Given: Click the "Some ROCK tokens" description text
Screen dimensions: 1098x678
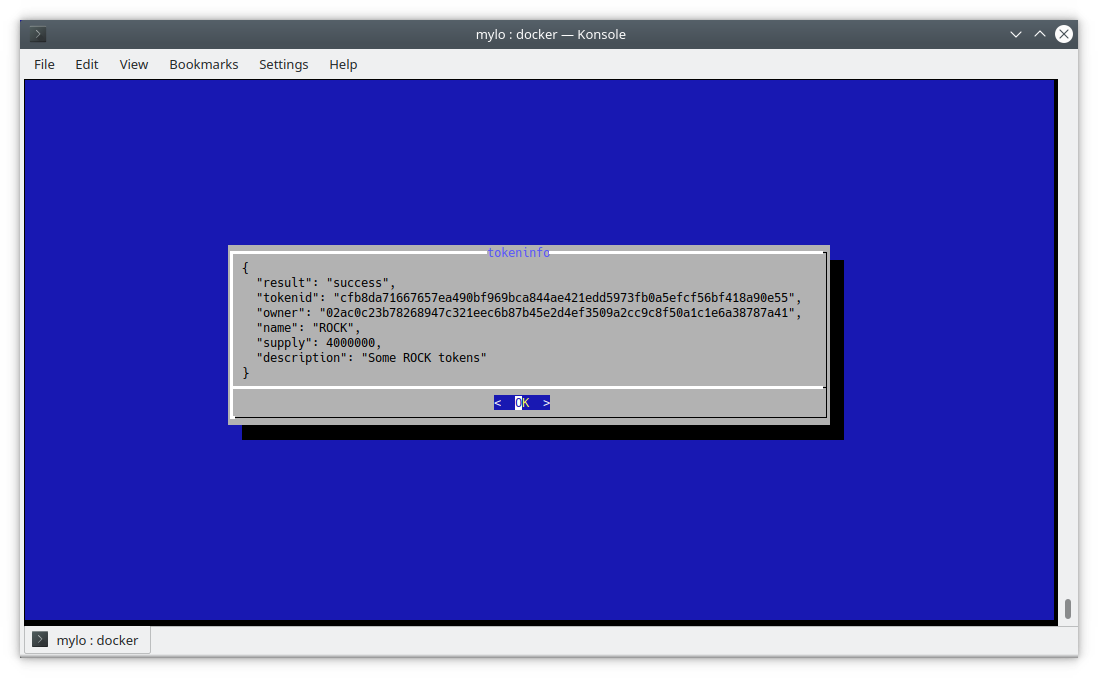Looking at the screenshot, I should [x=424, y=358].
